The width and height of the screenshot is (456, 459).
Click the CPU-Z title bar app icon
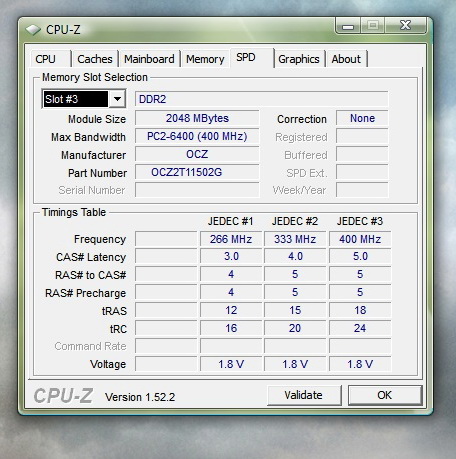33,30
